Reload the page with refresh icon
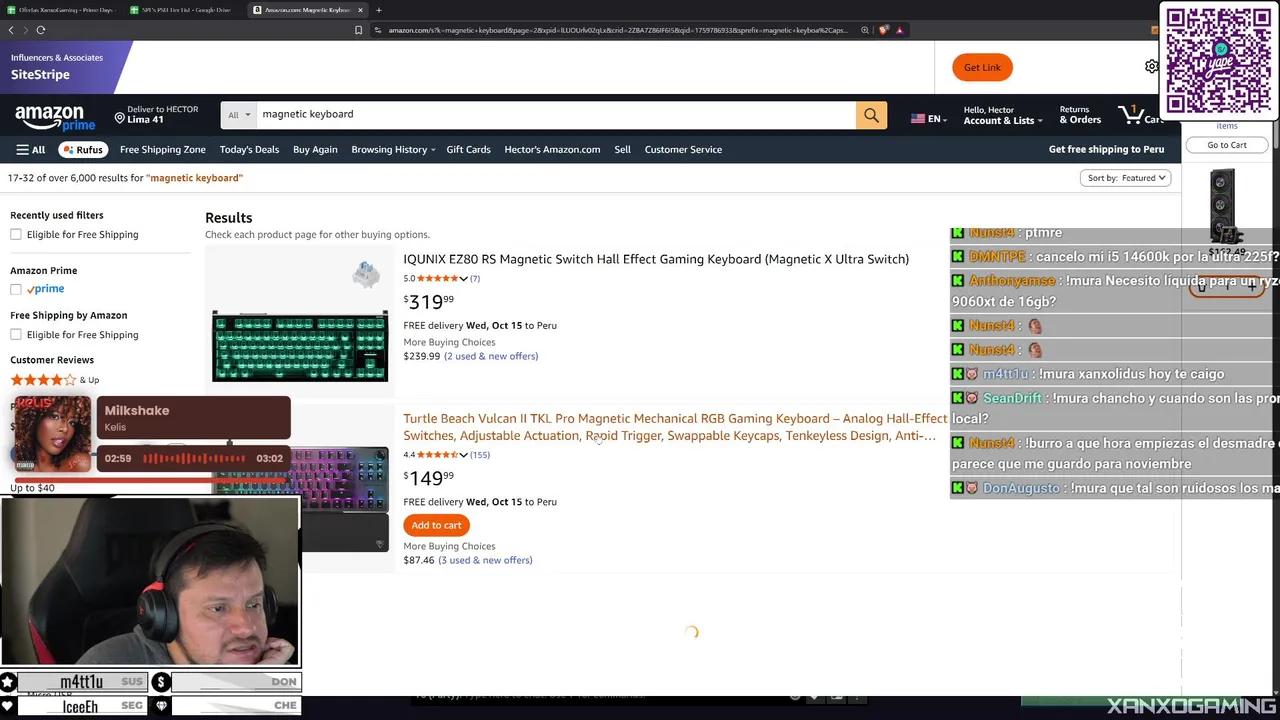Viewport: 1280px width, 720px height. pyautogui.click(x=41, y=30)
